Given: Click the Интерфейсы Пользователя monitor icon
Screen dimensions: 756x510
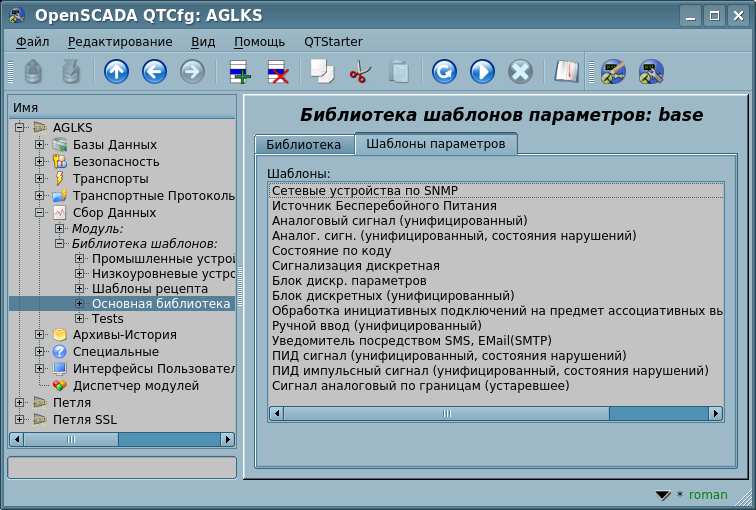Looking at the screenshot, I should click(x=59, y=368).
